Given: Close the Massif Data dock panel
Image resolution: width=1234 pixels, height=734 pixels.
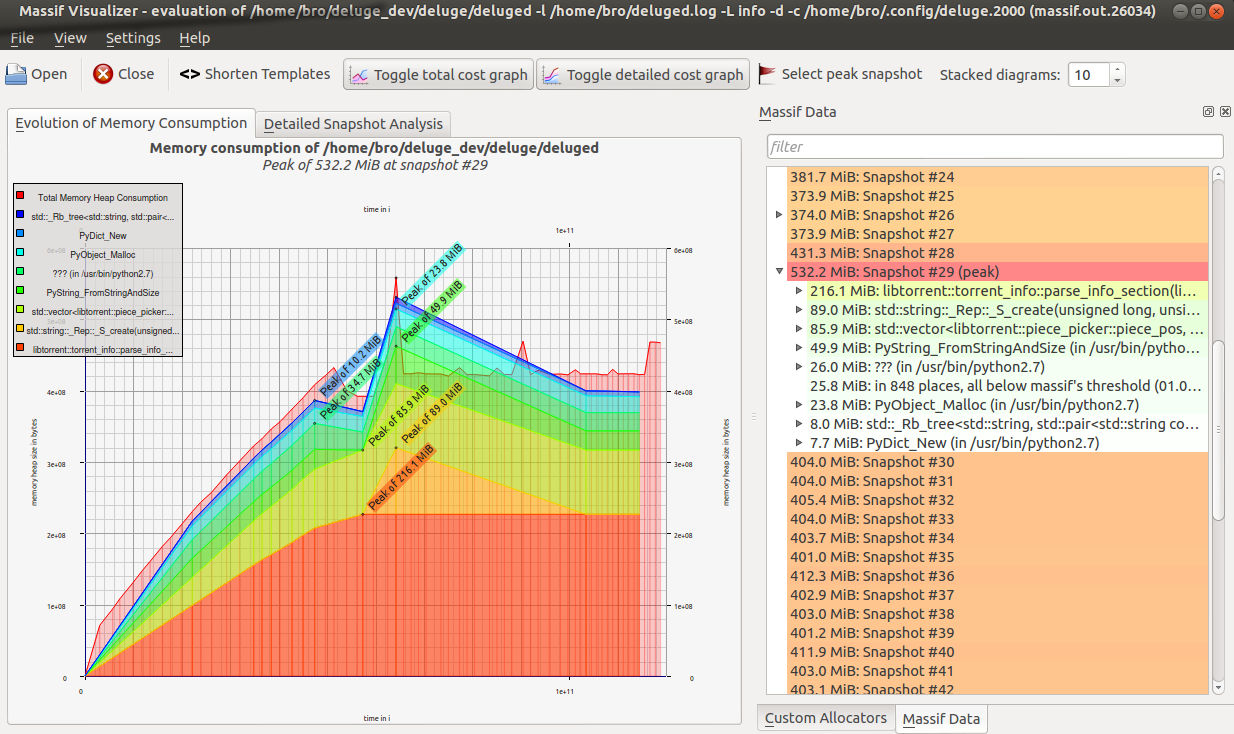Looking at the screenshot, I should (x=1224, y=112).
